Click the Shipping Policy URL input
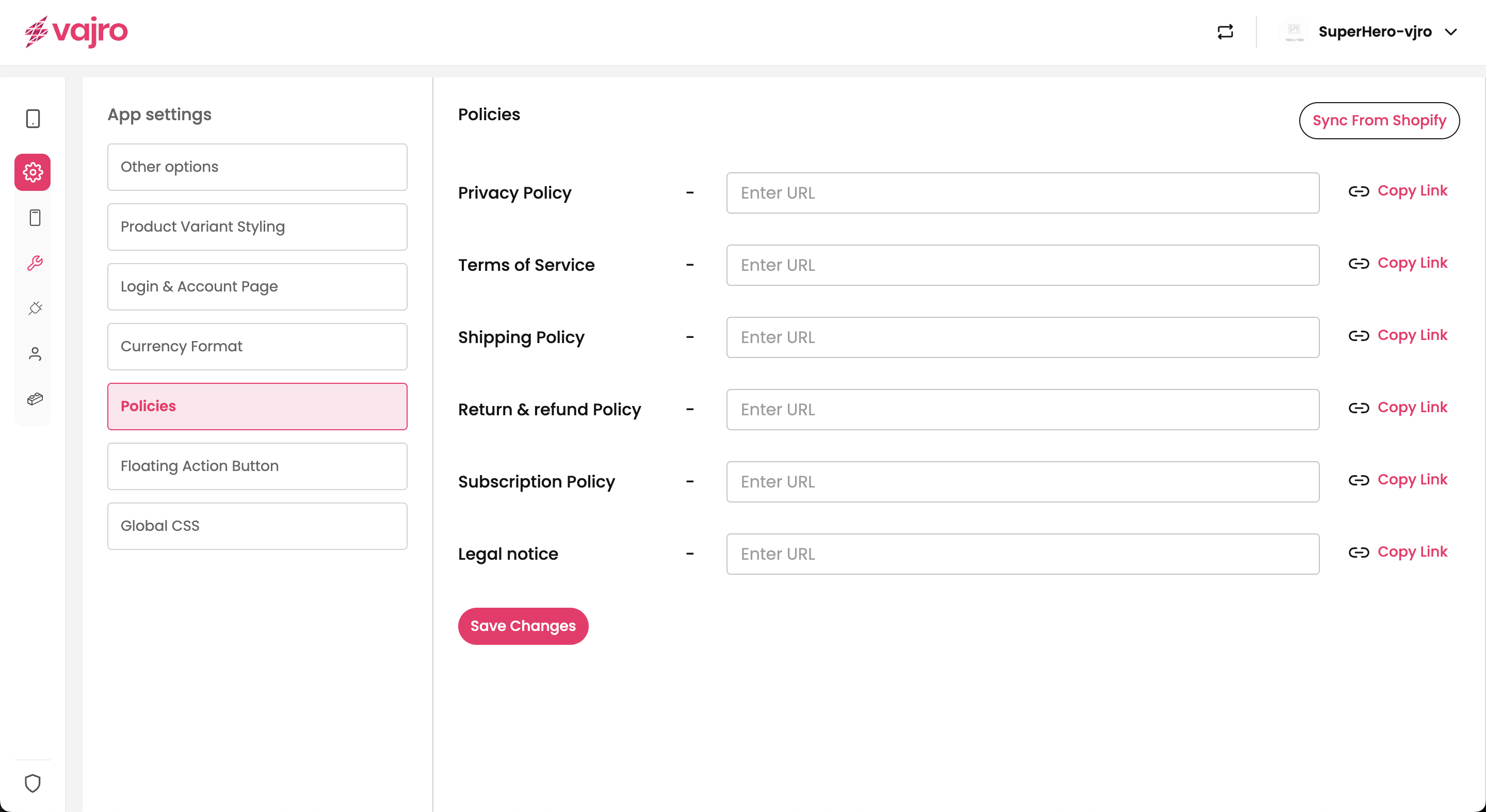The image size is (1486, 812). click(x=1022, y=337)
